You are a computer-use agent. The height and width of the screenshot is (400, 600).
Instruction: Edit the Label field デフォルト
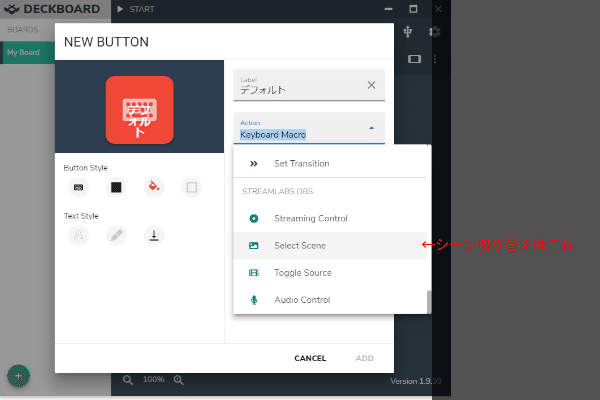coord(309,85)
